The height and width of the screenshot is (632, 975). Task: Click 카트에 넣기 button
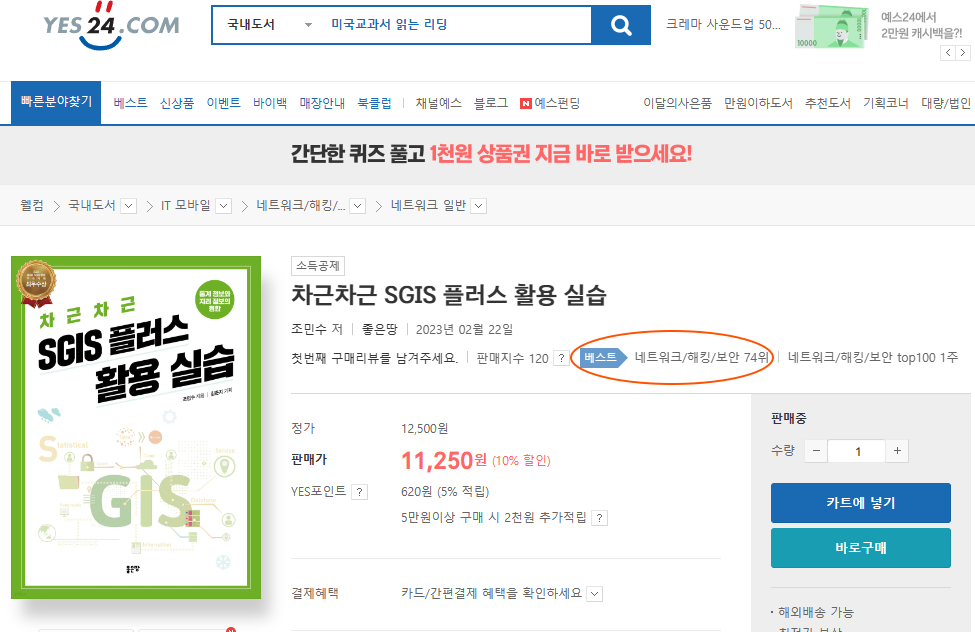point(861,503)
